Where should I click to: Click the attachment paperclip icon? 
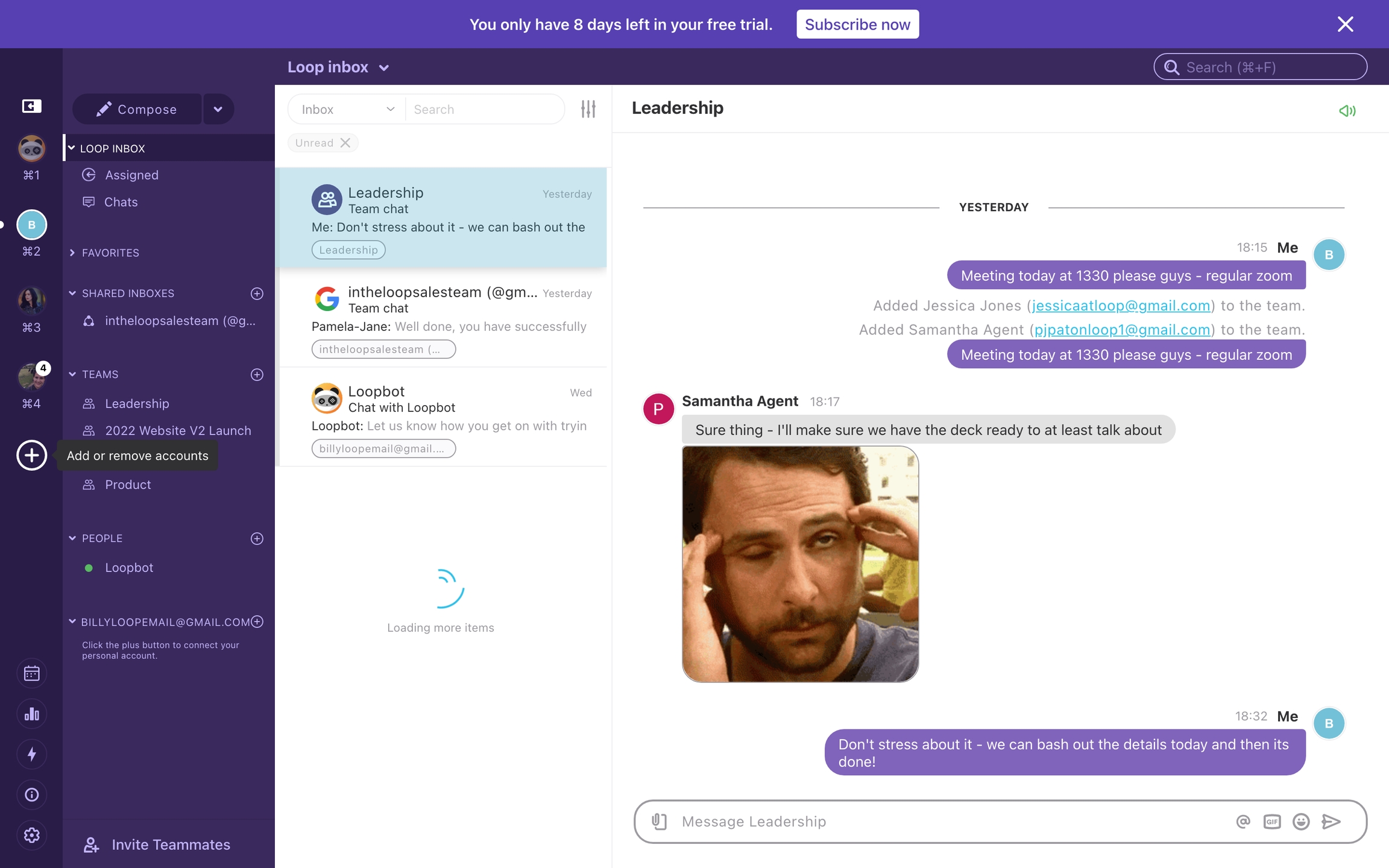coord(659,821)
